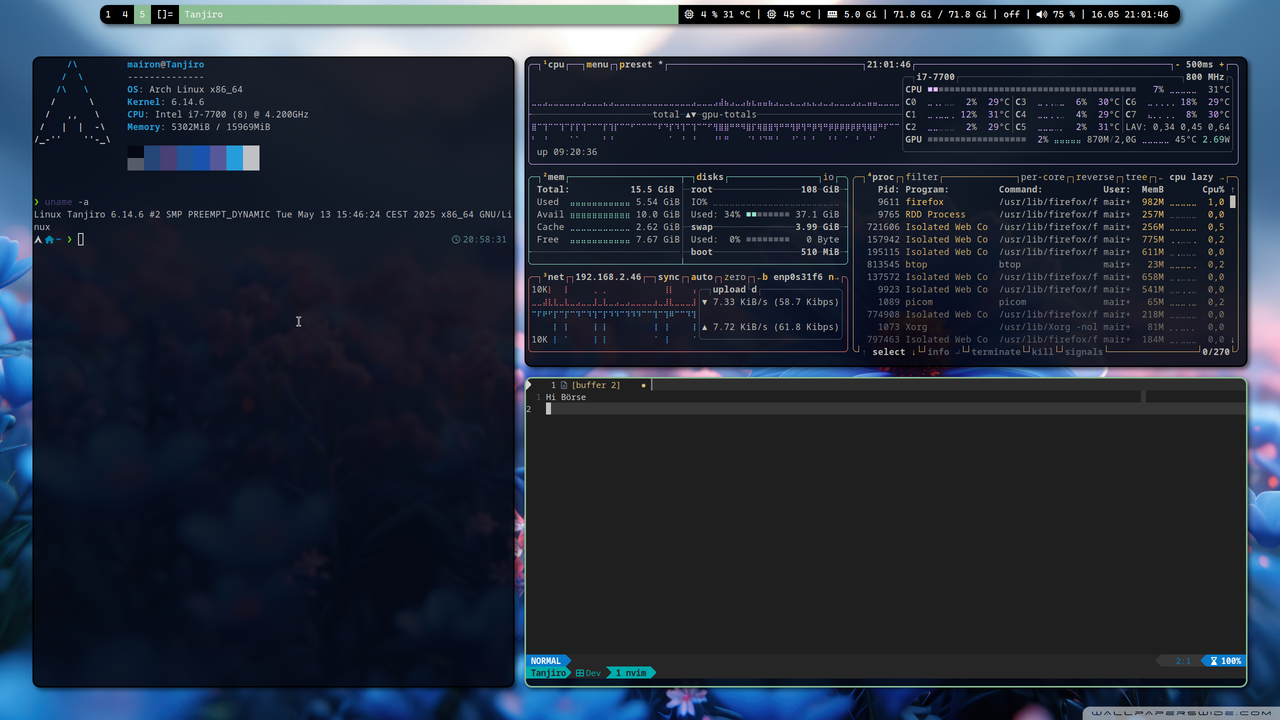The width and height of the screenshot is (1280, 720).
Task: Select workspace tag 1 in the top bar
Action: (x=108, y=15)
